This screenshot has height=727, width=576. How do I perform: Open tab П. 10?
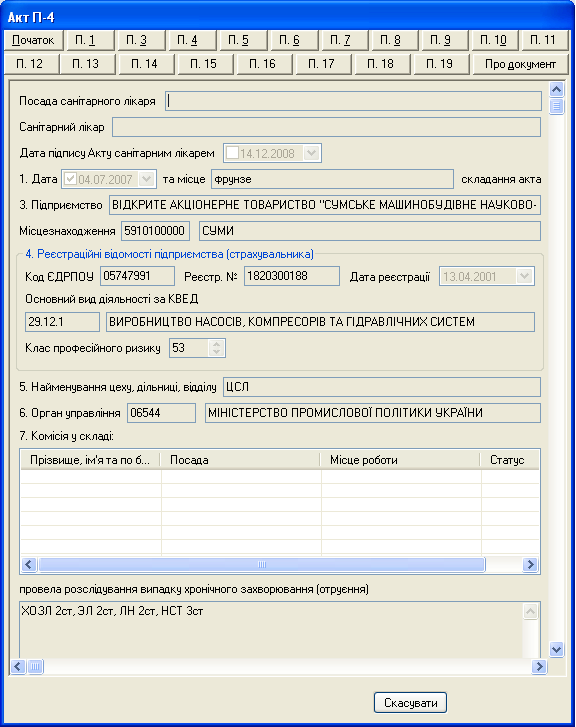point(493,40)
